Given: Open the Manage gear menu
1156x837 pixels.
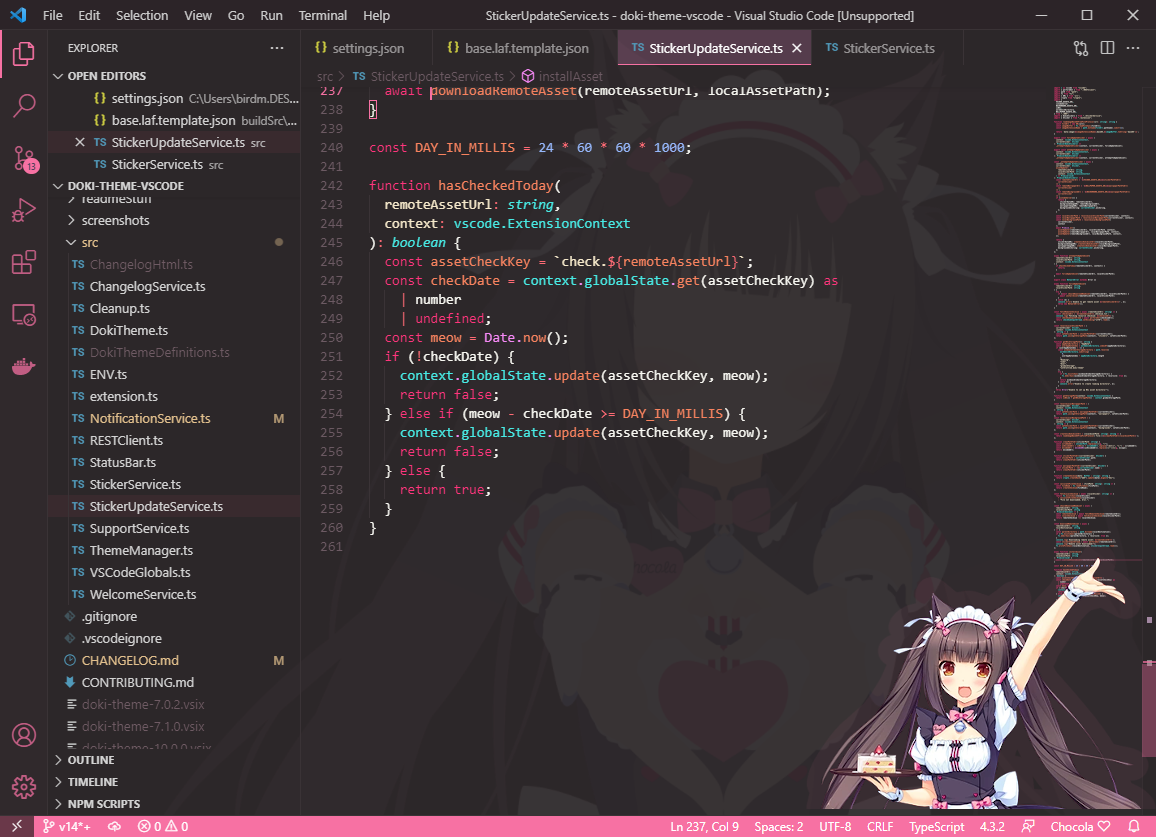Looking at the screenshot, I should click(x=24, y=786).
